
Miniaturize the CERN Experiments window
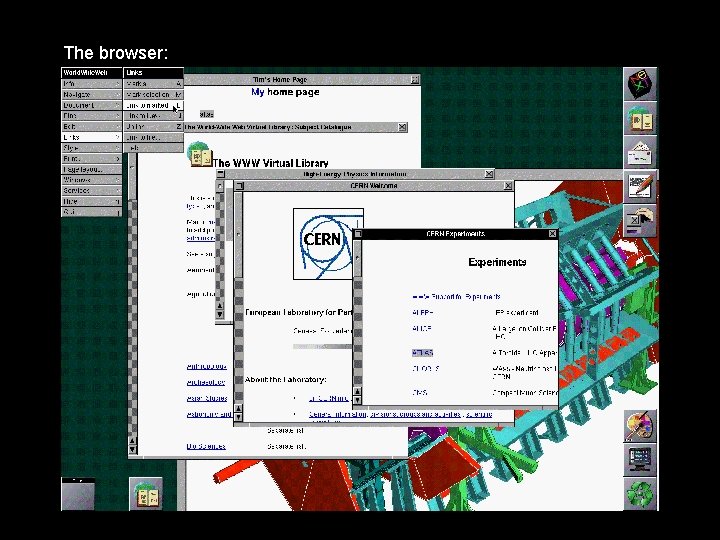point(358,234)
